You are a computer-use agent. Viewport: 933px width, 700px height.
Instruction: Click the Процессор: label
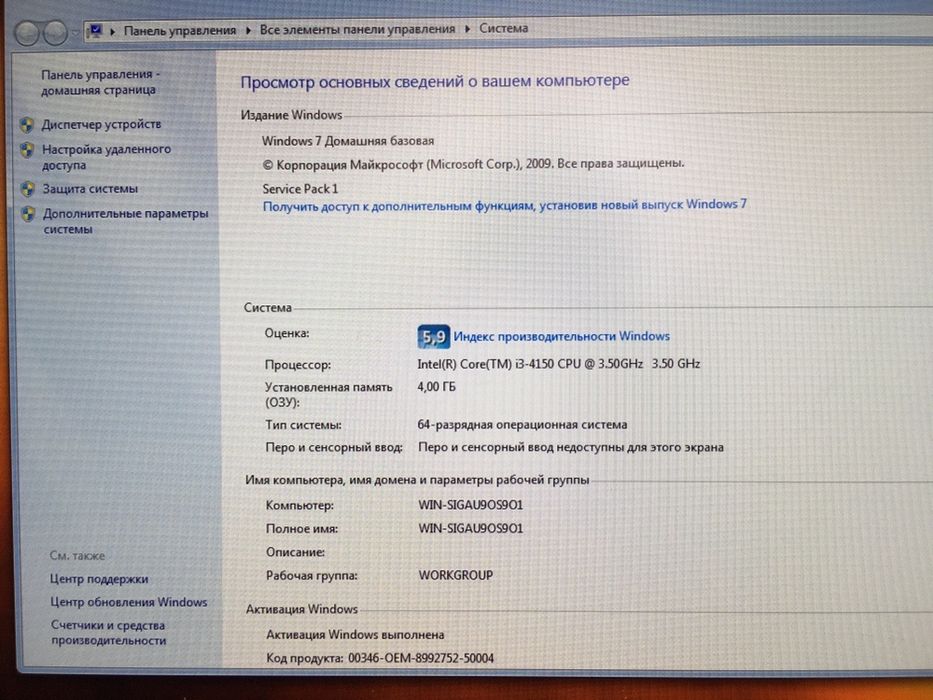[298, 365]
